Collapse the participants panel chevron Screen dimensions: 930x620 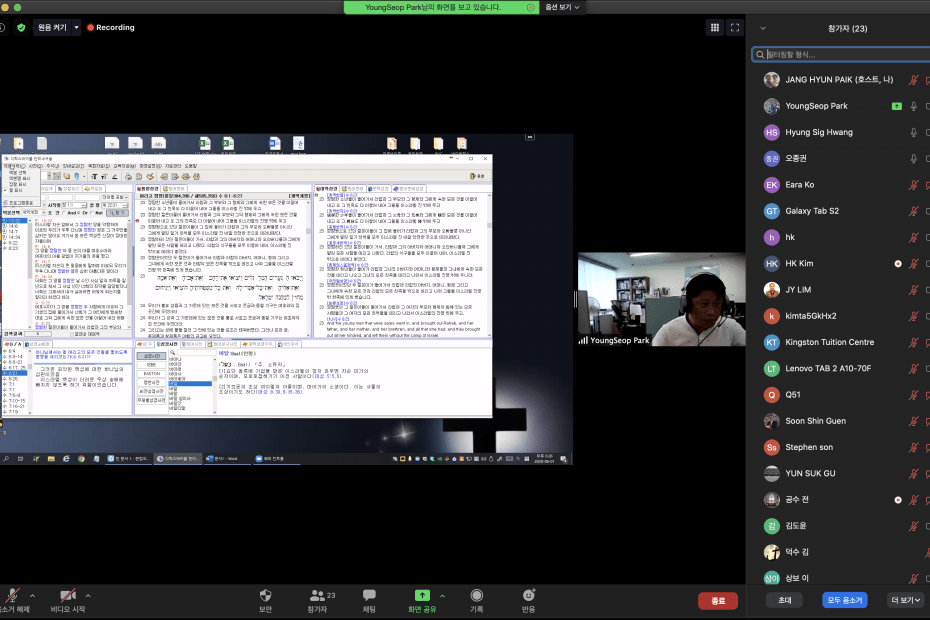763,28
